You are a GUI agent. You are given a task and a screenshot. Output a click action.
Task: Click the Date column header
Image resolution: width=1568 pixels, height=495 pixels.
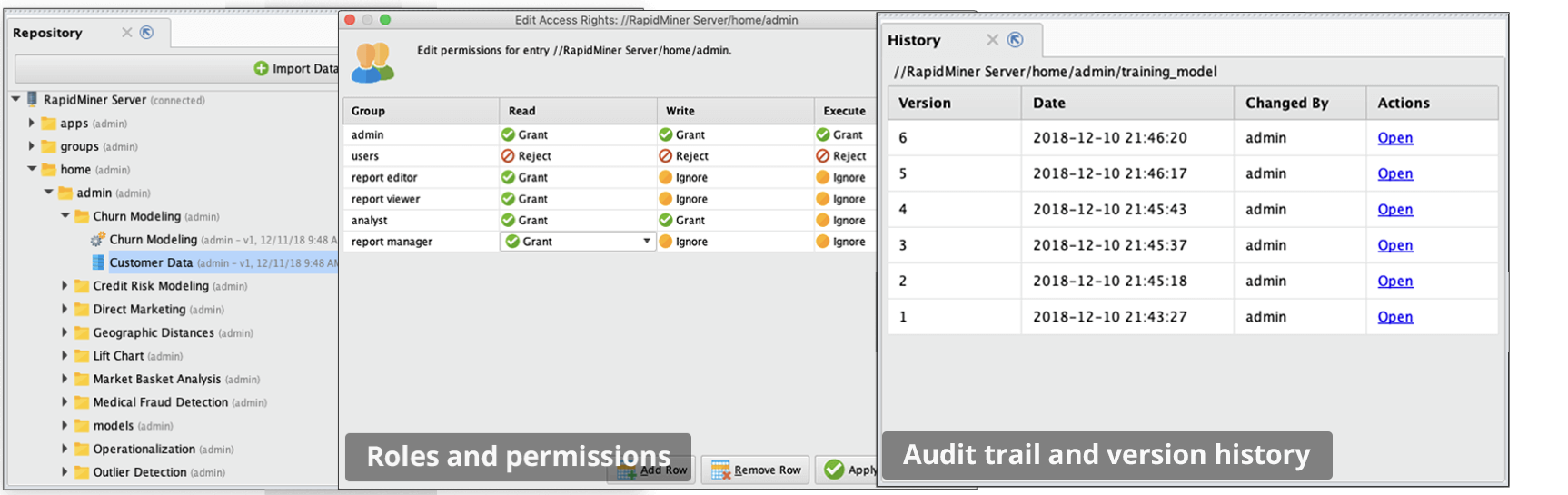pos(1049,104)
